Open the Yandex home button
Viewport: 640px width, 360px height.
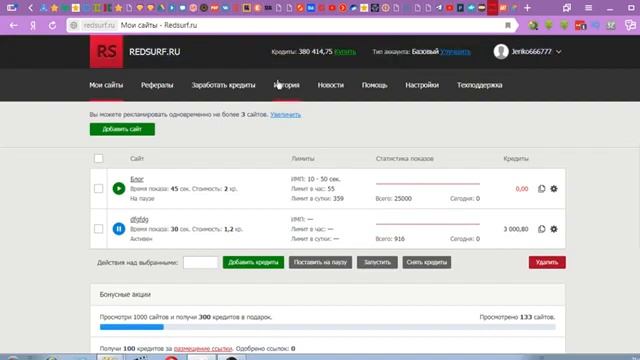coord(33,25)
